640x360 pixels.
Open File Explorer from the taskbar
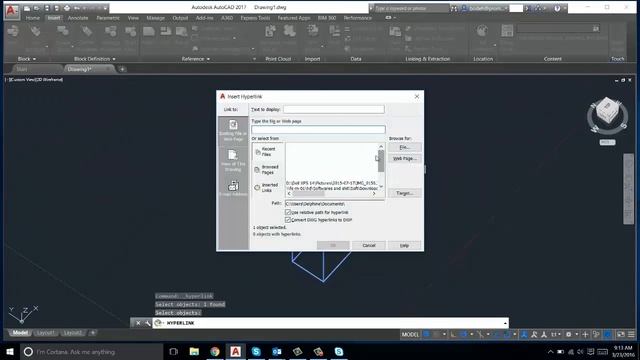coord(194,351)
